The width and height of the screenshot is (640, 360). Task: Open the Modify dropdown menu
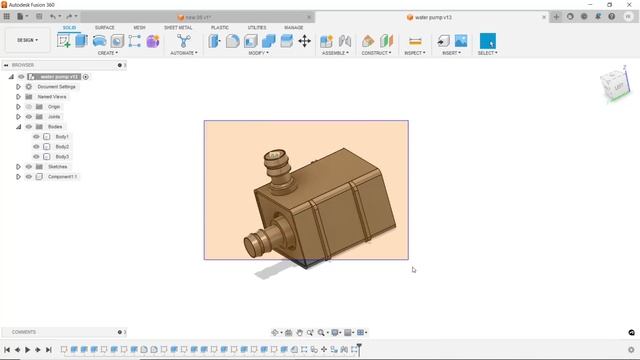click(258, 53)
